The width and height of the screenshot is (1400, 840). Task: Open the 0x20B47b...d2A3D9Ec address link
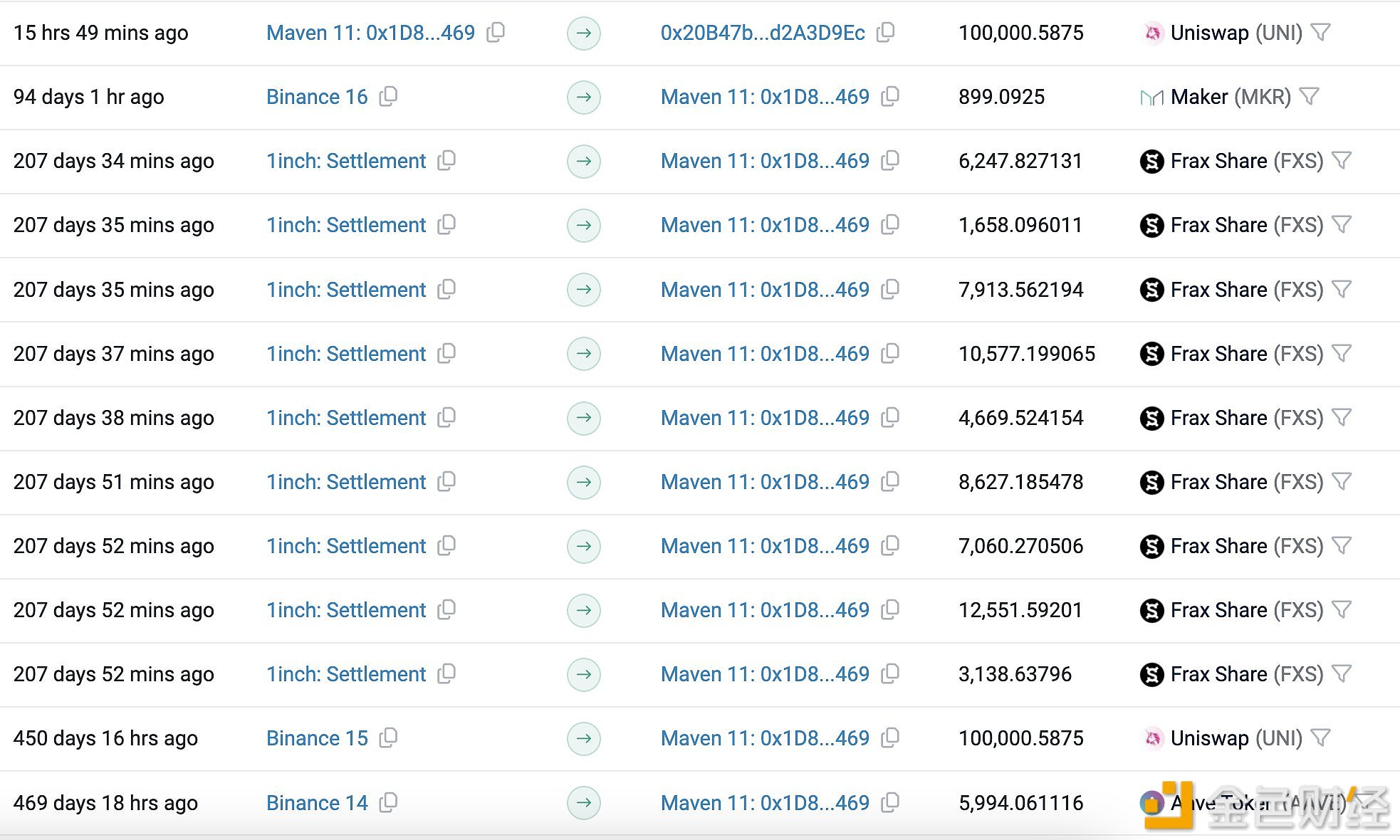click(762, 33)
